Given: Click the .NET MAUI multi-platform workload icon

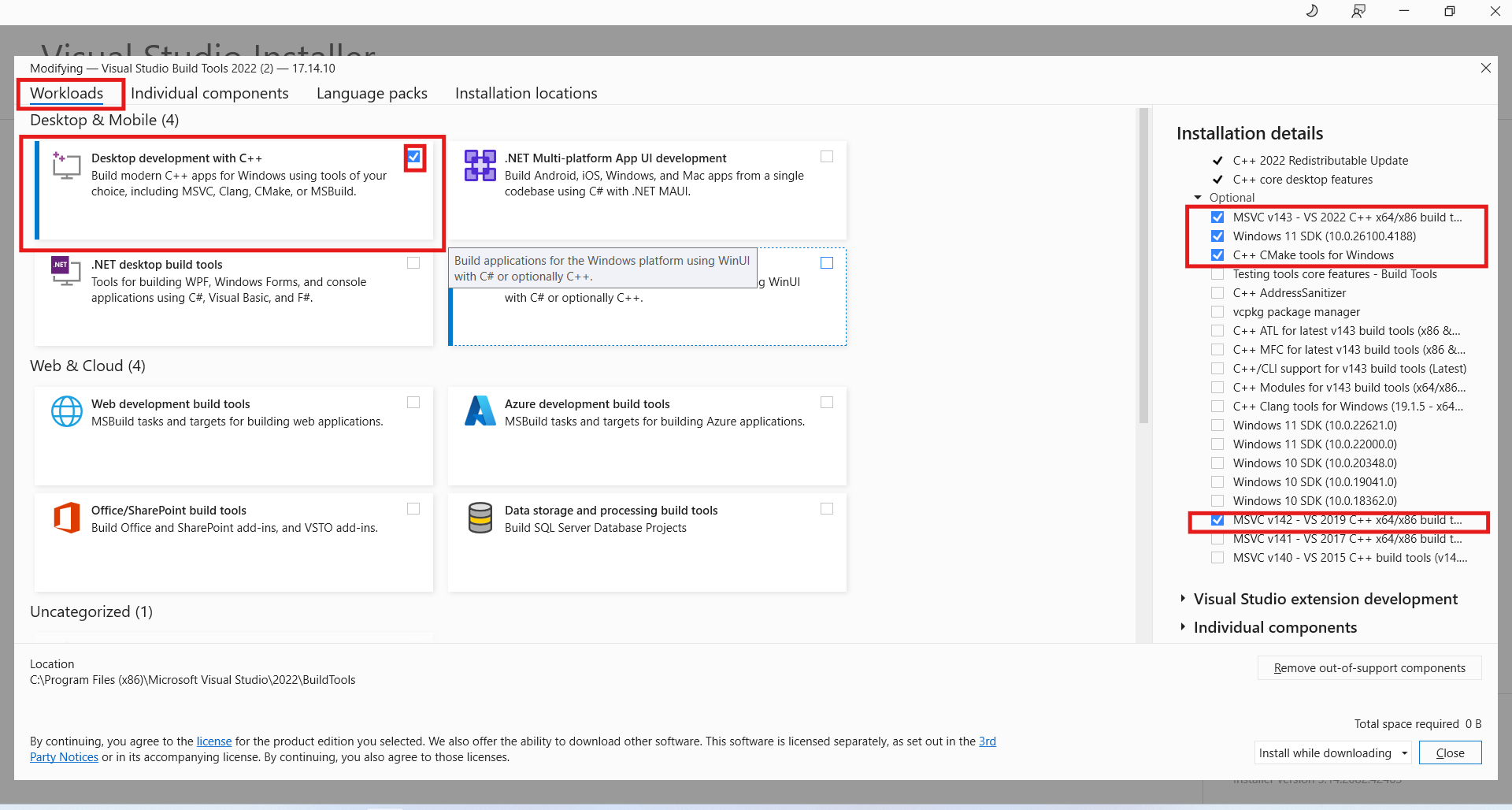Looking at the screenshot, I should (480, 165).
